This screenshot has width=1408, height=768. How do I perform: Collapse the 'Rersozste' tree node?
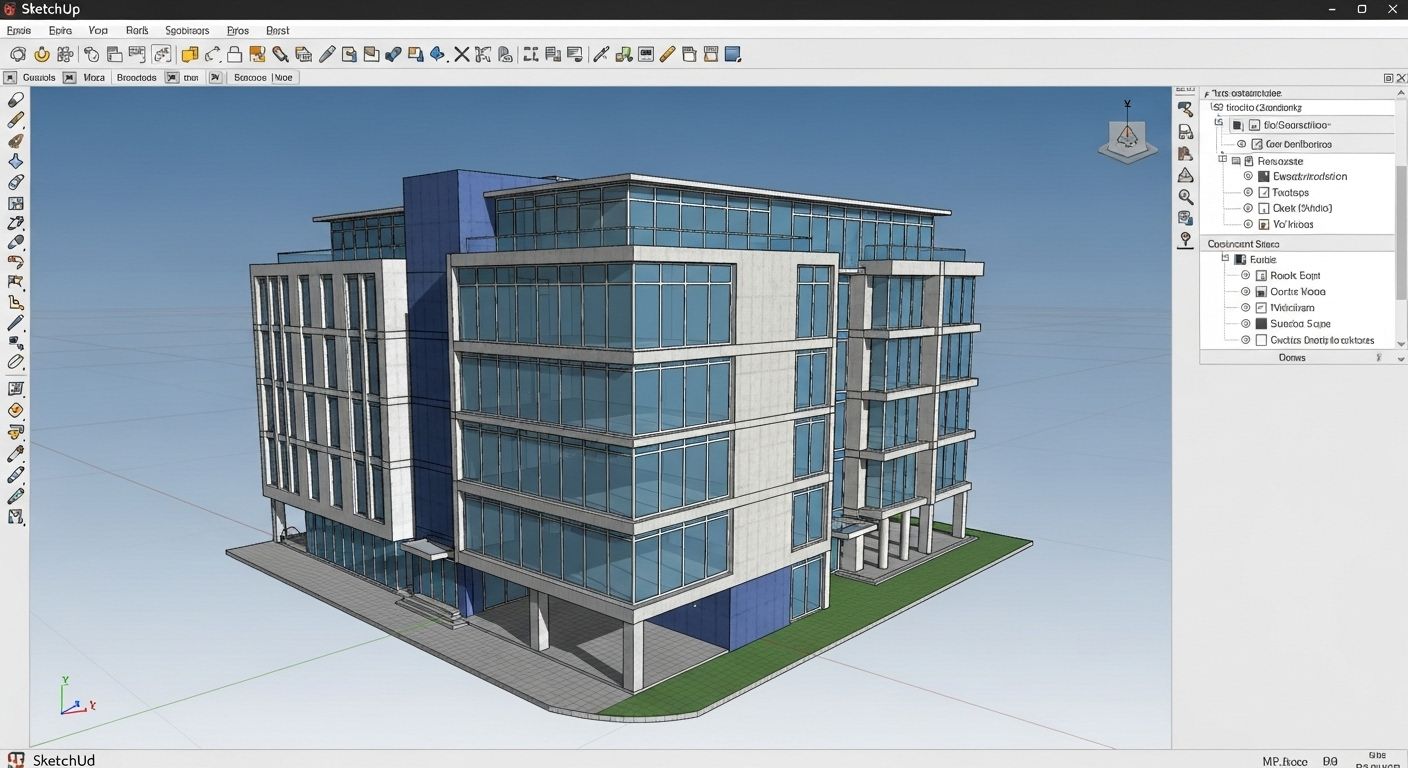(x=1223, y=160)
